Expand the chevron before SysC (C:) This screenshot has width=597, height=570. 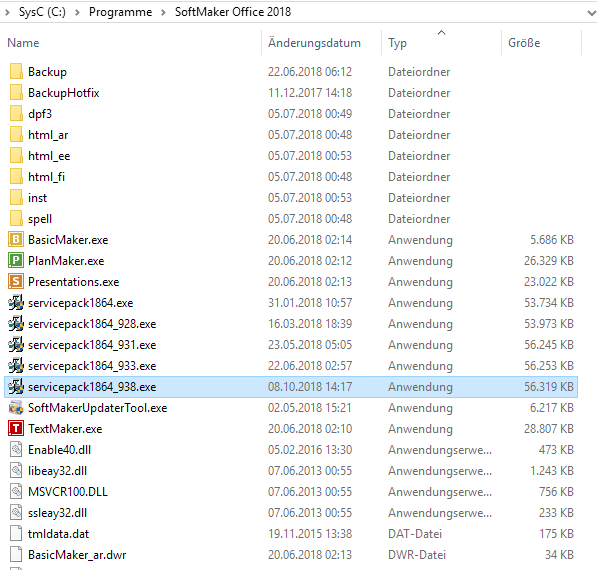7,12
